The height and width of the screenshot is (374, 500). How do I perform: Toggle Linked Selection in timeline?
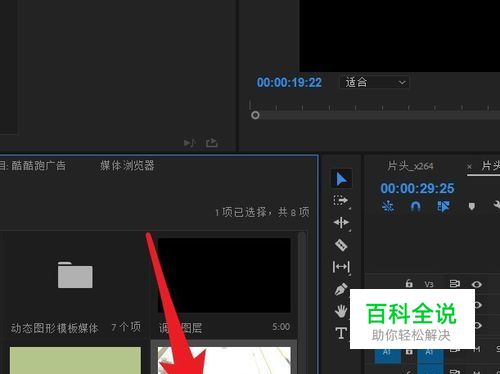[x=443, y=206]
